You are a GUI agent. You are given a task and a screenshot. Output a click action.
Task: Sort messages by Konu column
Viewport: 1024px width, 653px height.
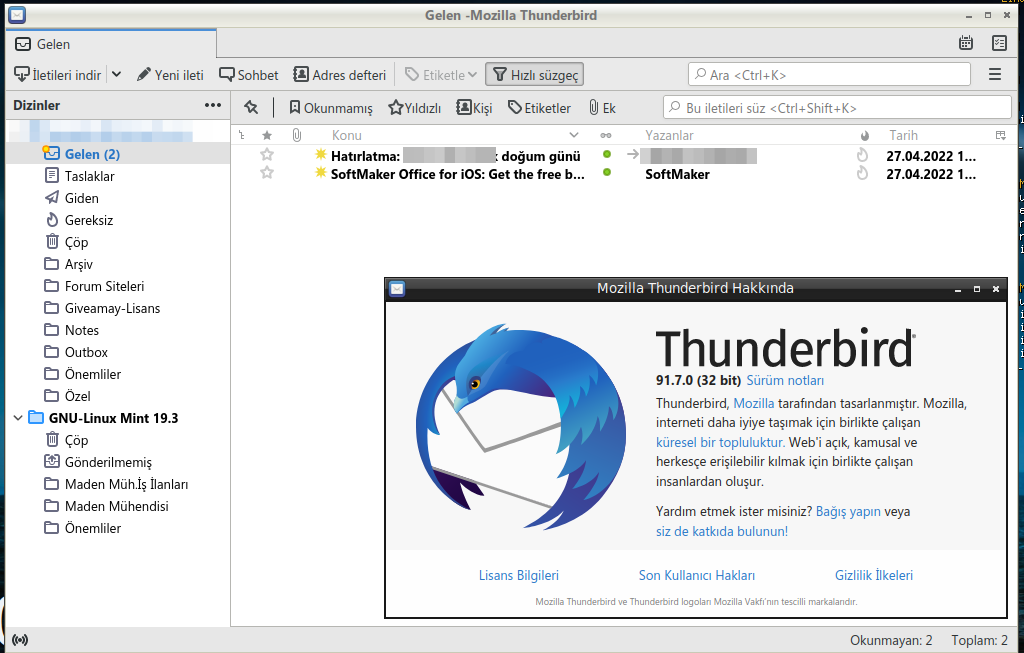454,135
